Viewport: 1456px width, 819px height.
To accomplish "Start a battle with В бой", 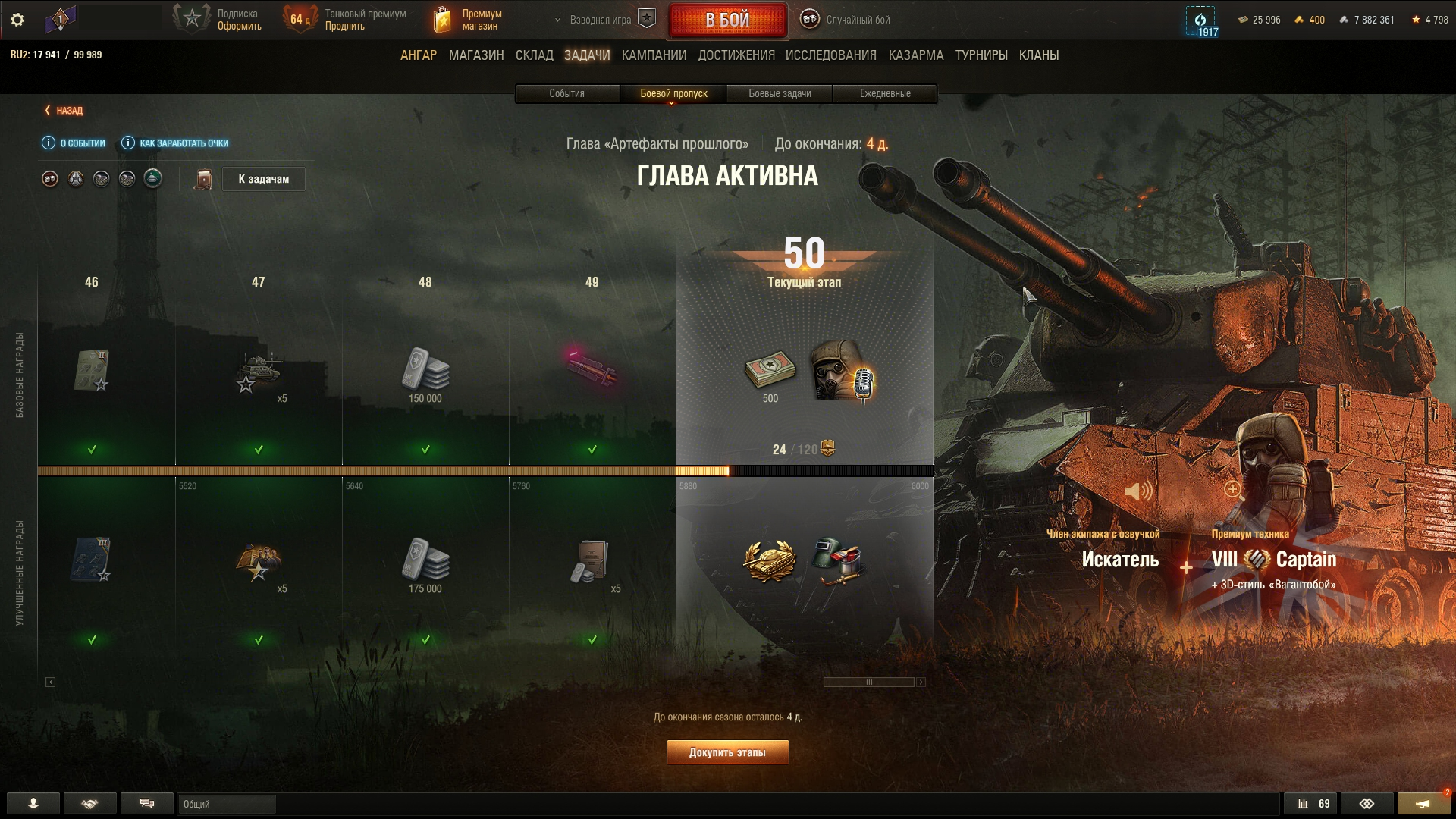I will [727, 20].
